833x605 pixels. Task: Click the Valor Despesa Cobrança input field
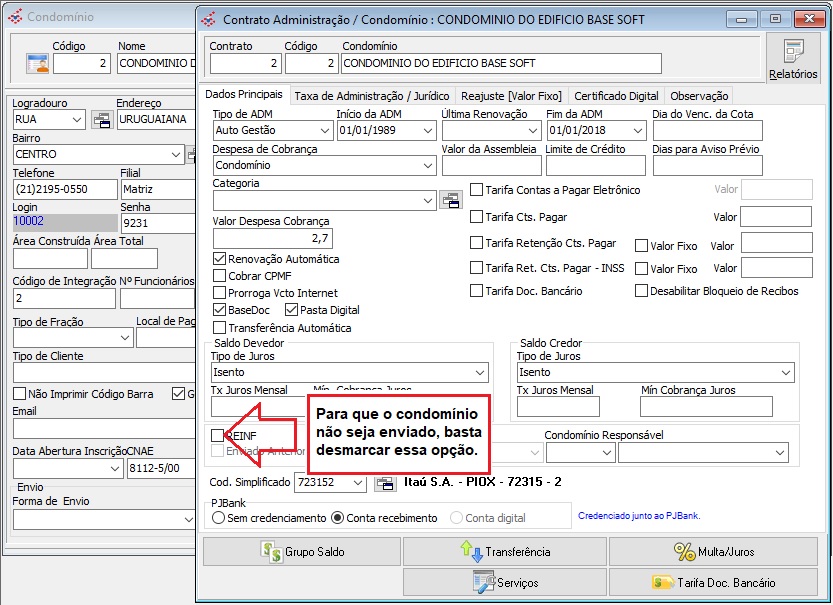(x=273, y=238)
